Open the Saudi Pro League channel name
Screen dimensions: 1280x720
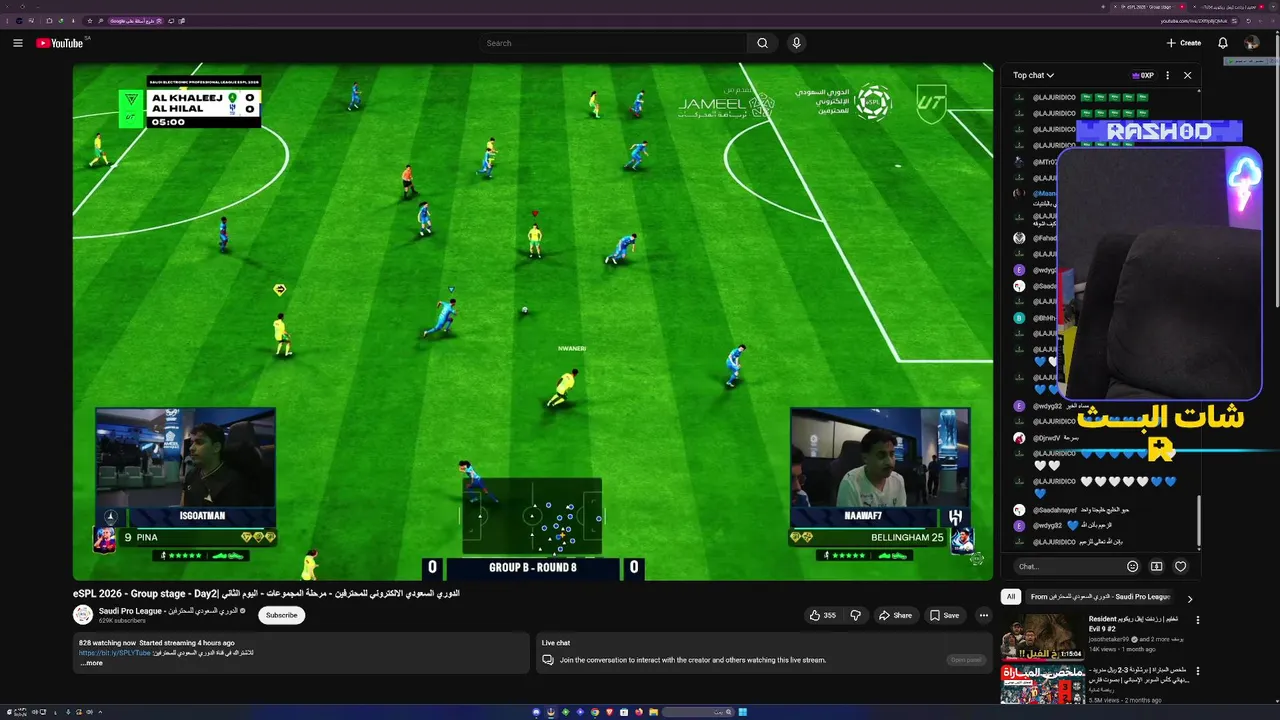[x=168, y=610]
